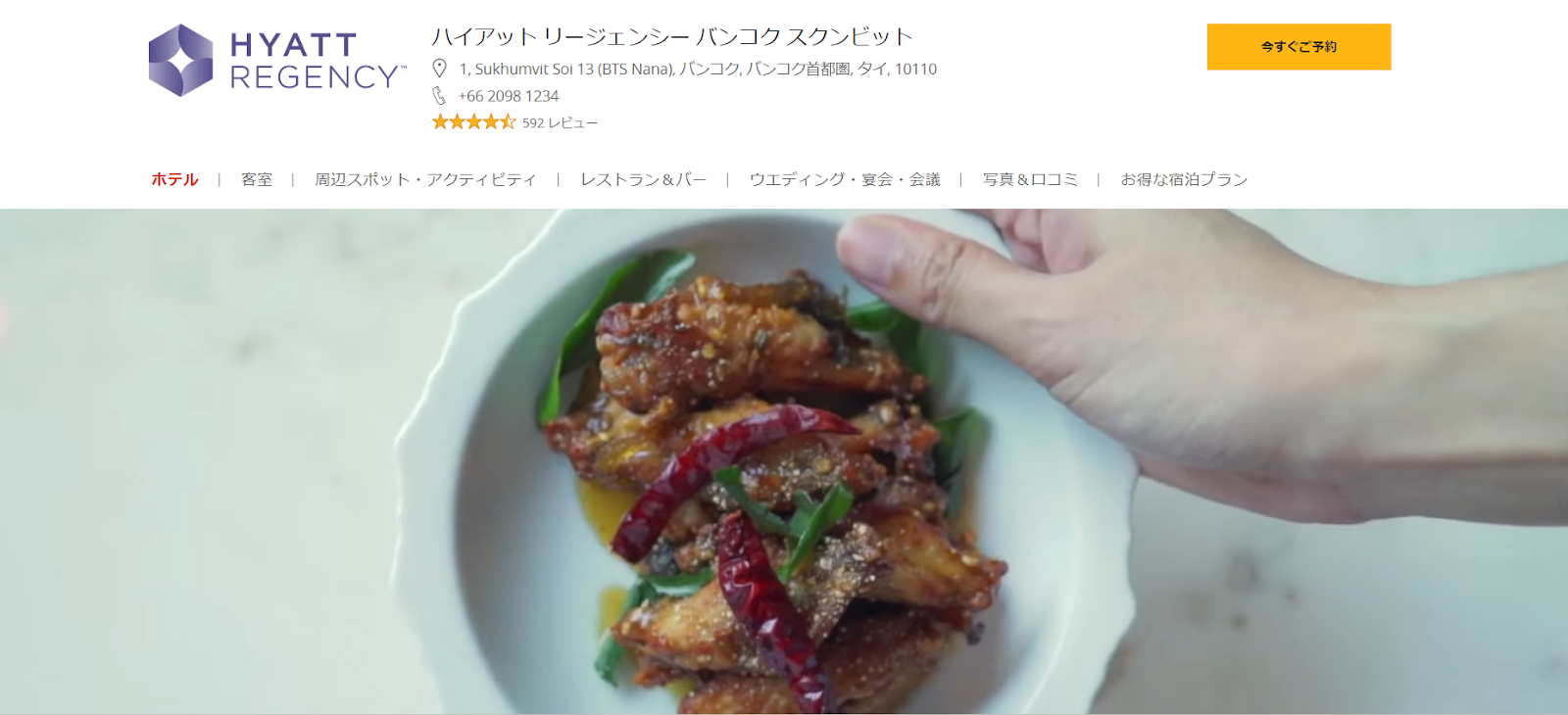This screenshot has width=1568, height=715.
Task: Click the star rating icons
Action: point(473,121)
